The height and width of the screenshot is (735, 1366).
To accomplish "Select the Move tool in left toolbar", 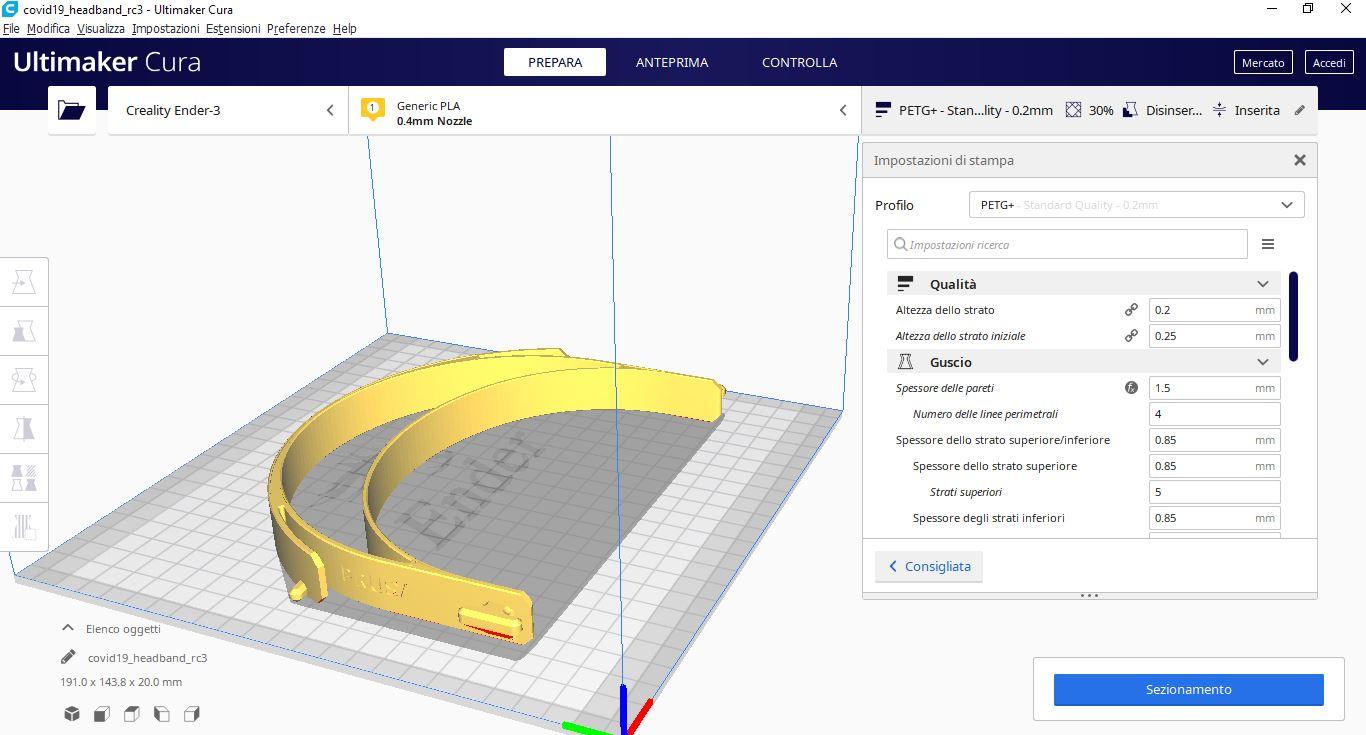I will (24, 283).
